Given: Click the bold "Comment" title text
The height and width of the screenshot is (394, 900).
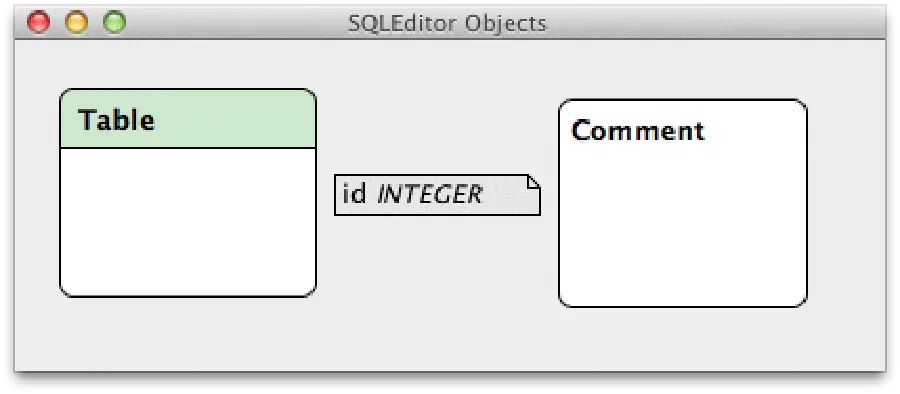Looking at the screenshot, I should pos(638,131).
